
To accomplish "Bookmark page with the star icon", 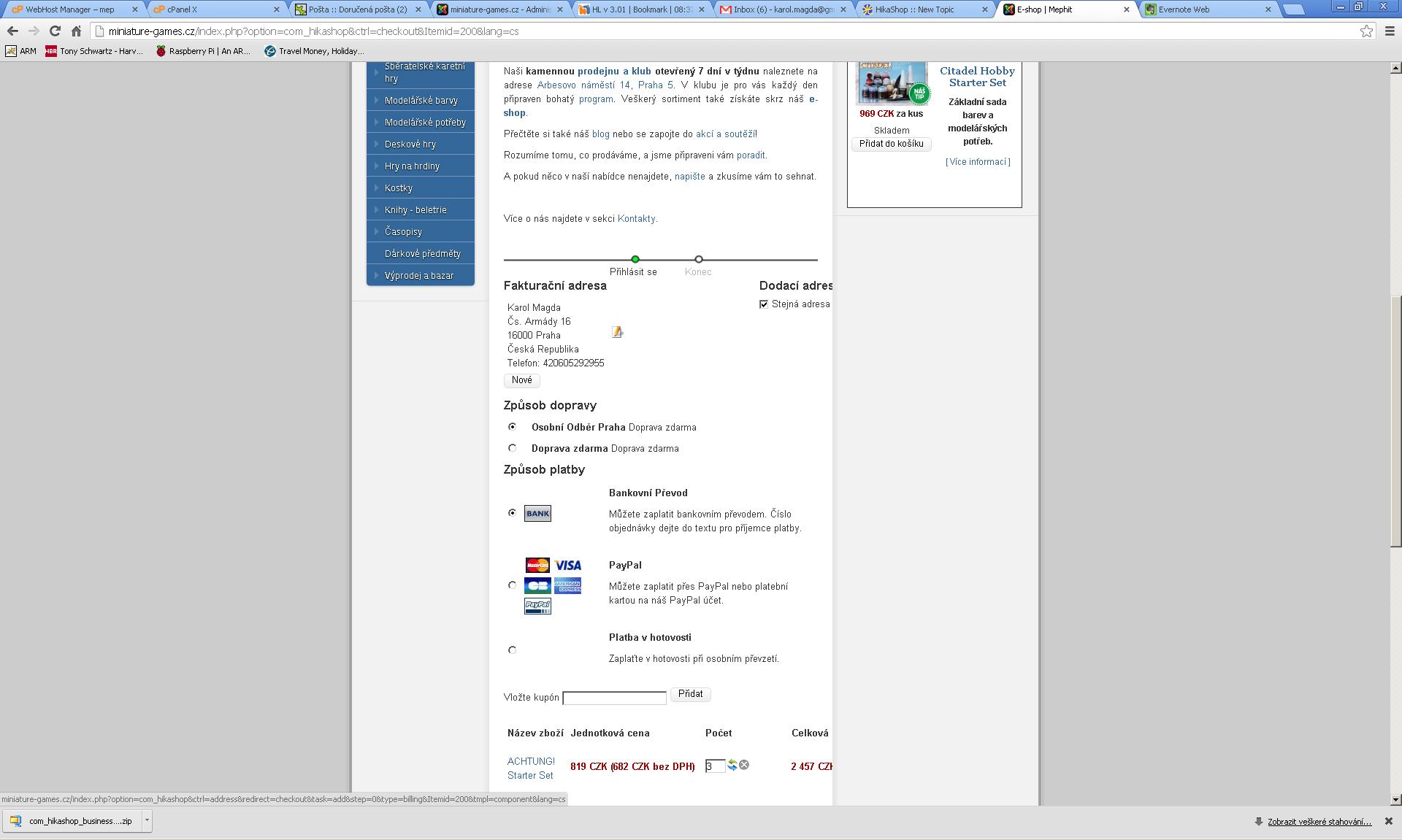I will 1366,31.
